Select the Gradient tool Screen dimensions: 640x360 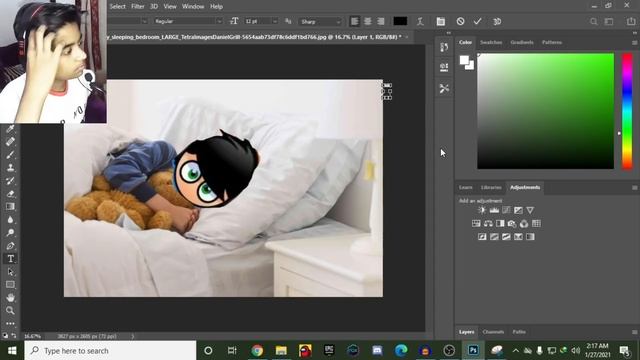tap(10, 207)
